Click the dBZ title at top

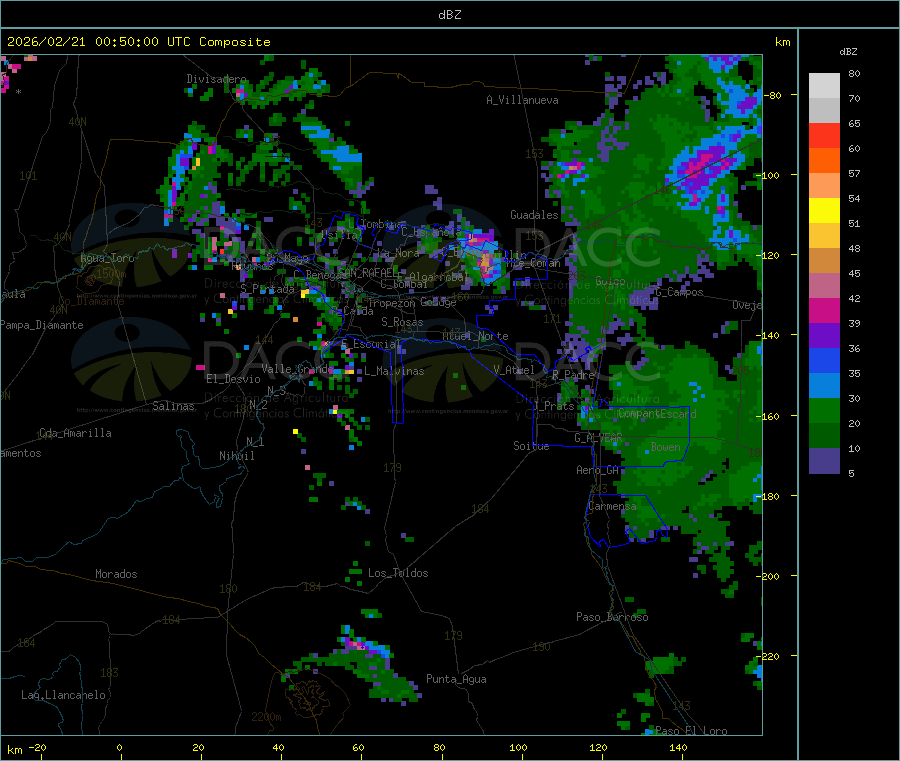pos(449,15)
